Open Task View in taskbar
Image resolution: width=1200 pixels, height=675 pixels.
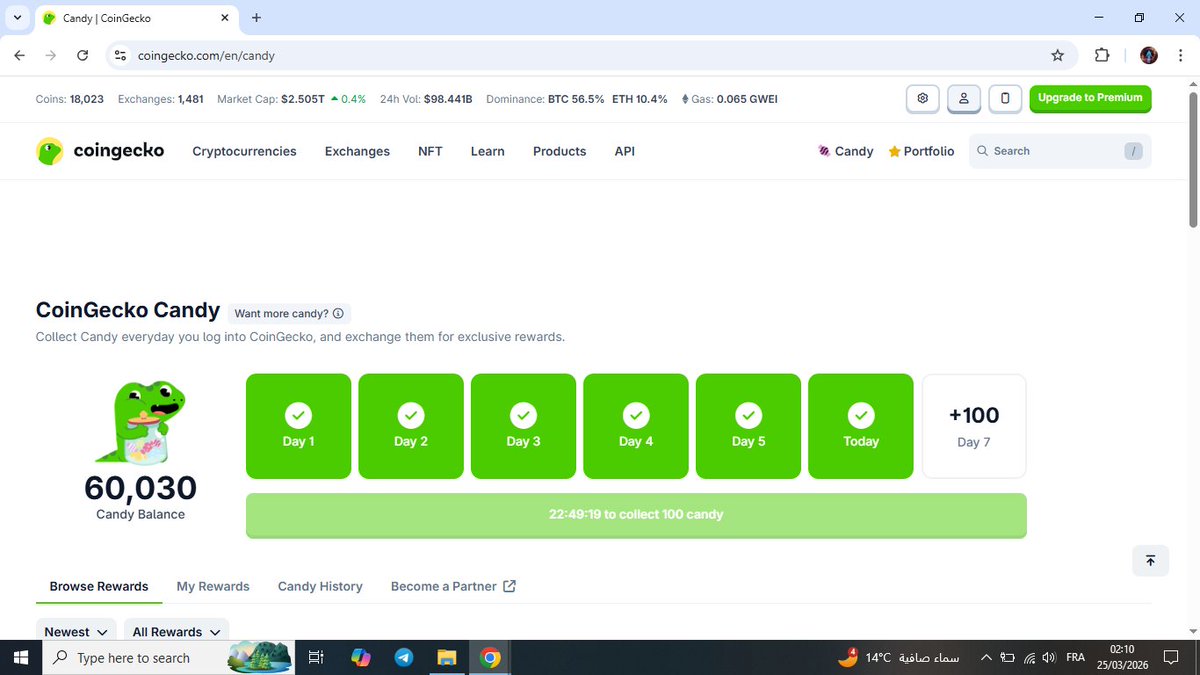(315, 657)
